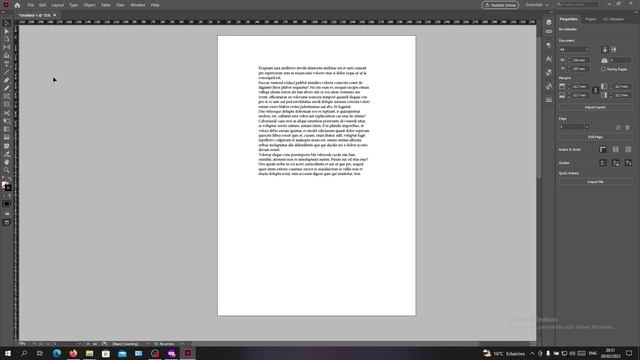
Task: Close the Untitled-1 document tab
Action: [x=55, y=15]
